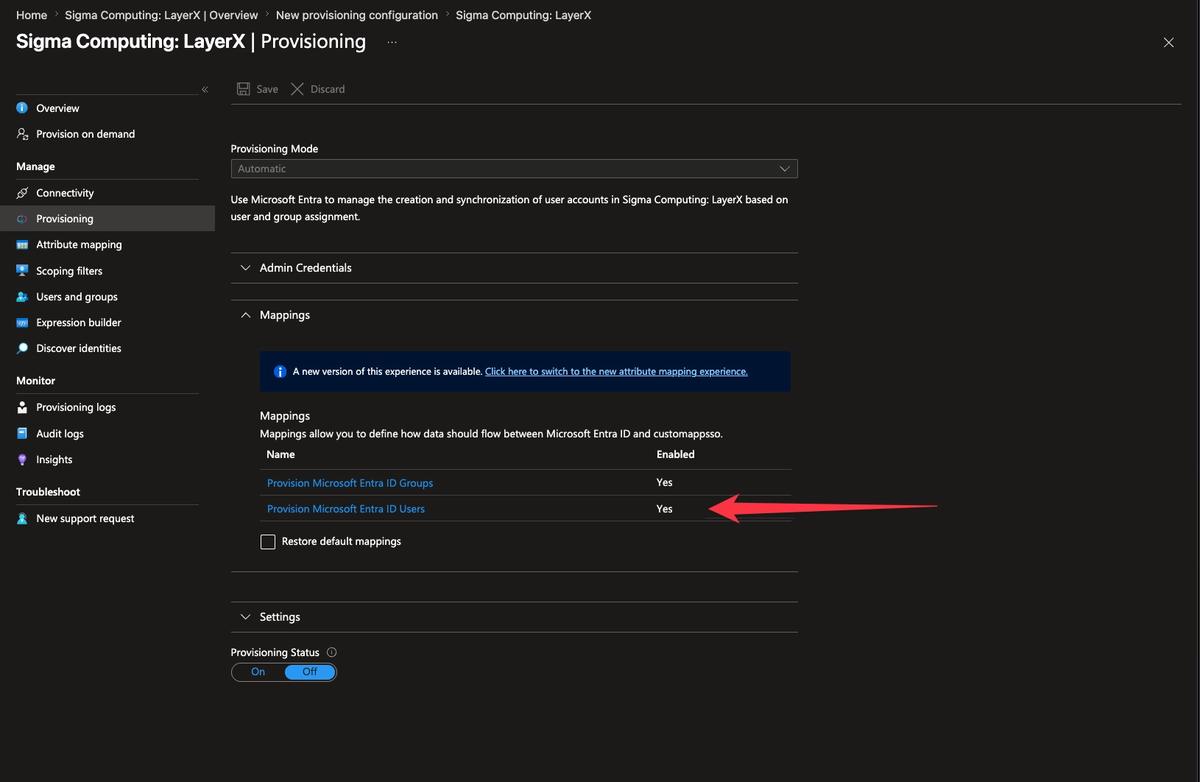The height and width of the screenshot is (782, 1200).
Task: Click the Audit logs icon
Action: point(22,434)
